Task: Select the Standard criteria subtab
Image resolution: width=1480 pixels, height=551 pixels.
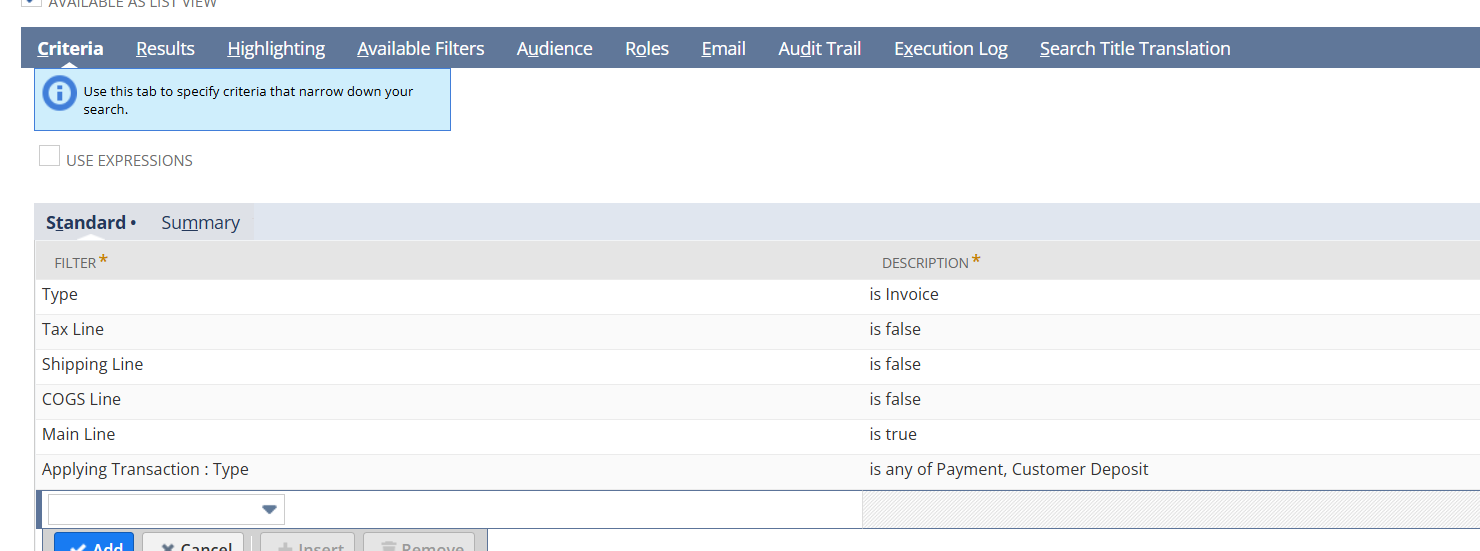Action: [86, 222]
